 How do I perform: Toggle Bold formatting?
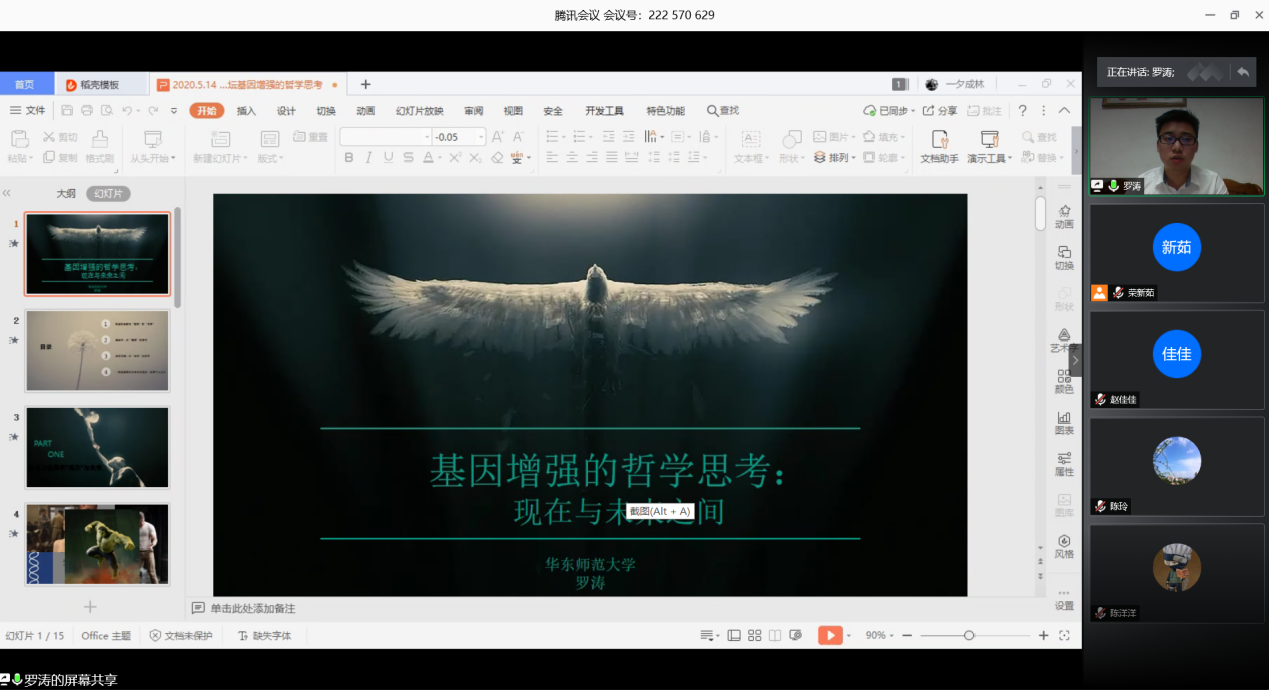349,158
